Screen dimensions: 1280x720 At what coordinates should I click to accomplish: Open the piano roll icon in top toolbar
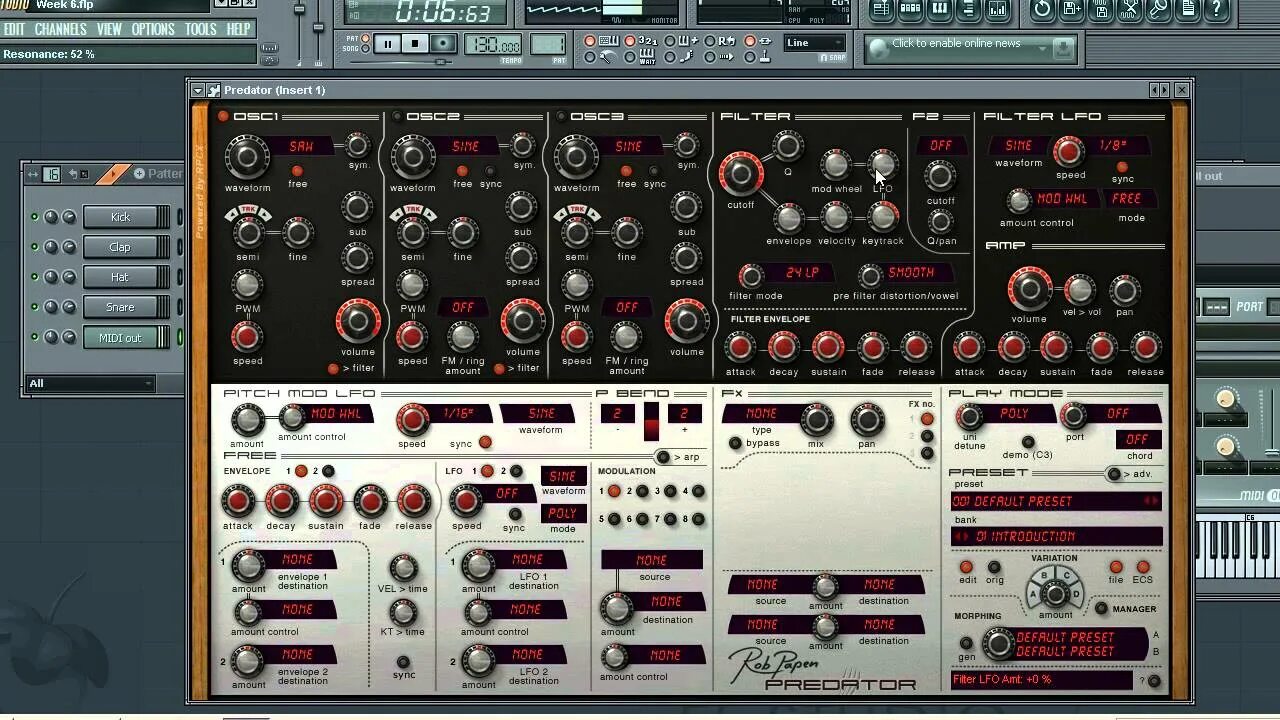tap(939, 10)
